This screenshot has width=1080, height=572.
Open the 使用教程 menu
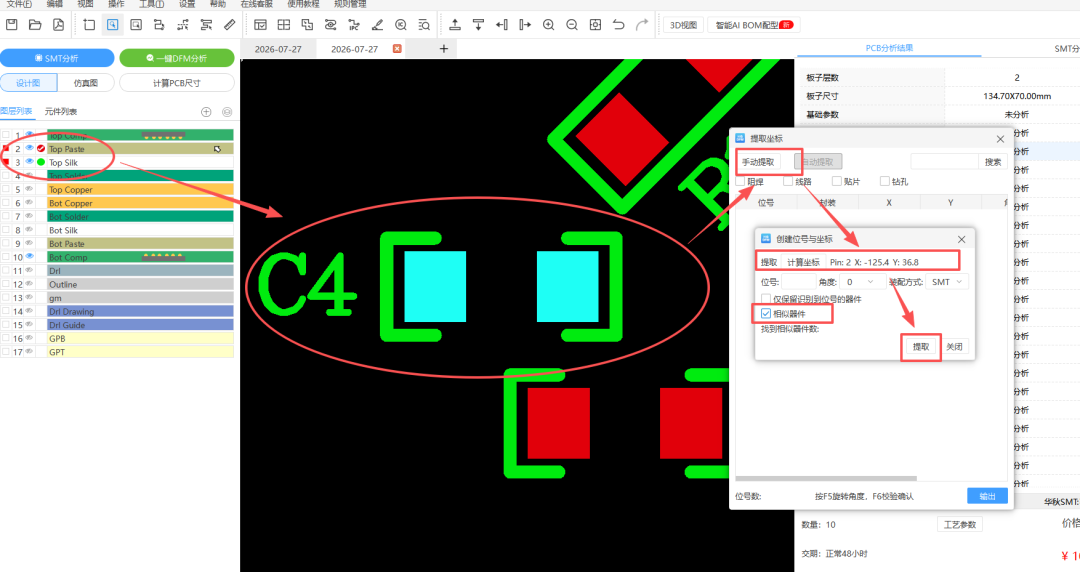(304, 4)
